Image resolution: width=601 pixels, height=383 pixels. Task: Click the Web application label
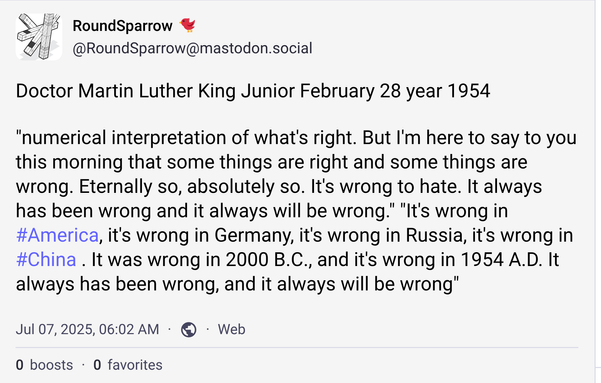click(x=232, y=329)
